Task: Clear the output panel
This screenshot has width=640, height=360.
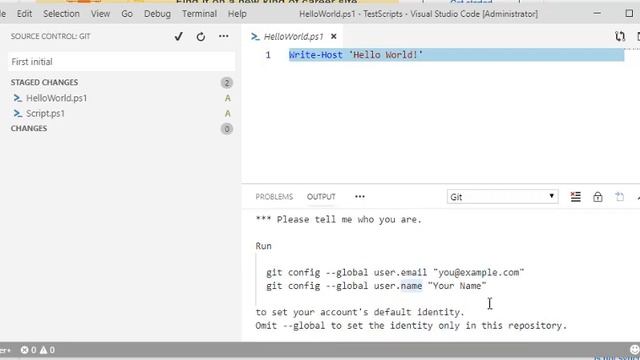Action: (576, 197)
